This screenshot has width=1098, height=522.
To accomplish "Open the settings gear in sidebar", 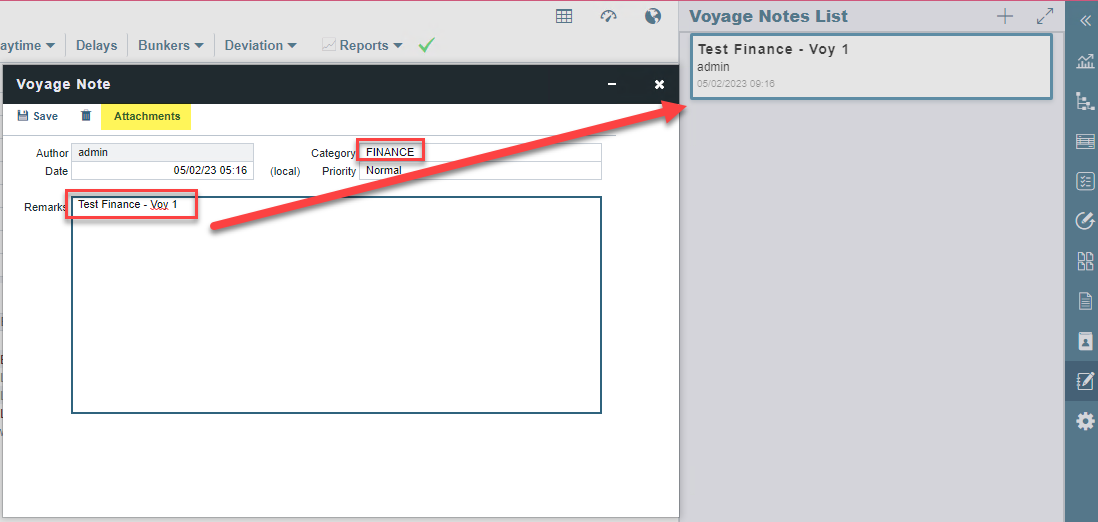I will [x=1085, y=422].
